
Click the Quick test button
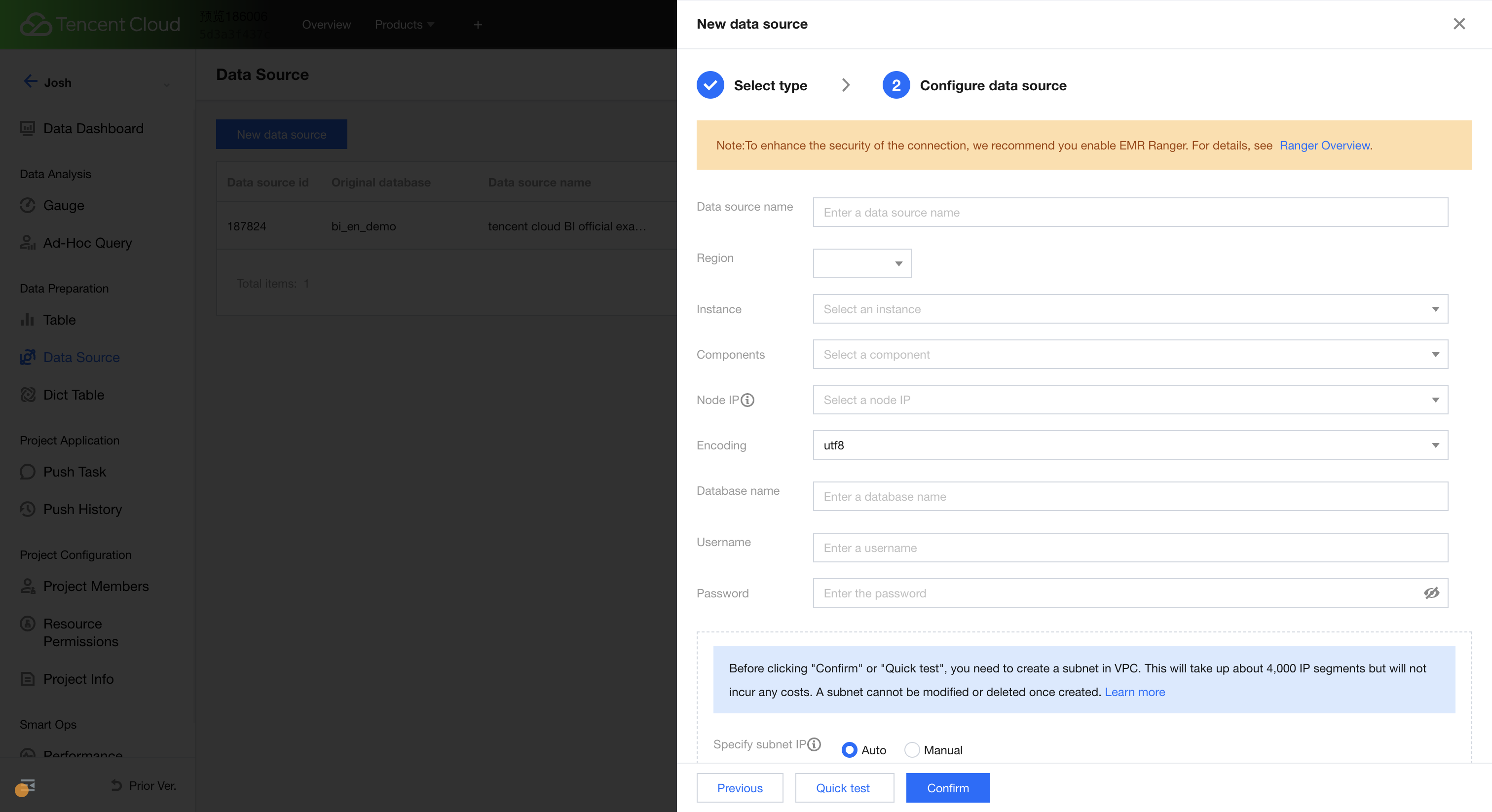843,788
